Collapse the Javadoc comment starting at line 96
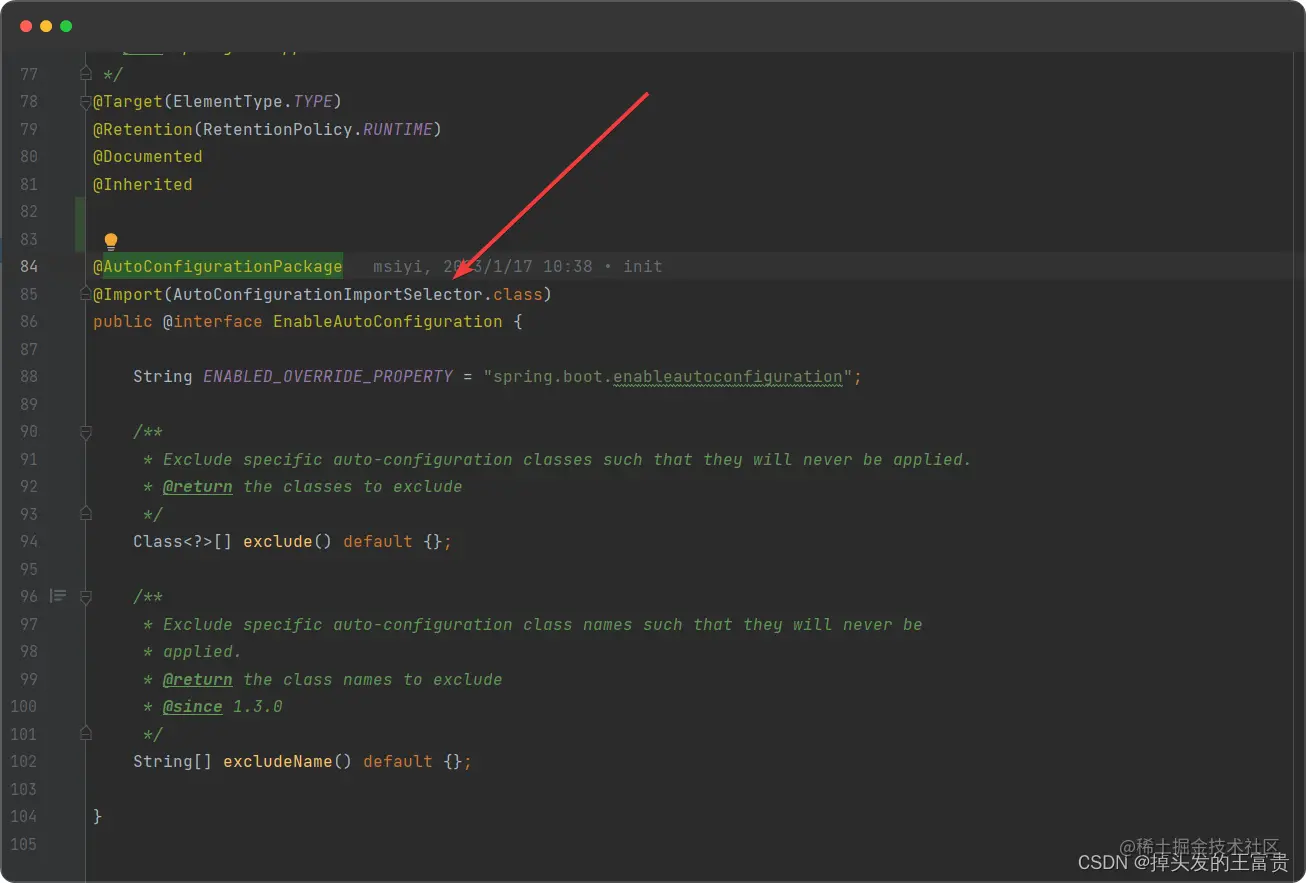This screenshot has width=1306, height=883. pos(86,597)
